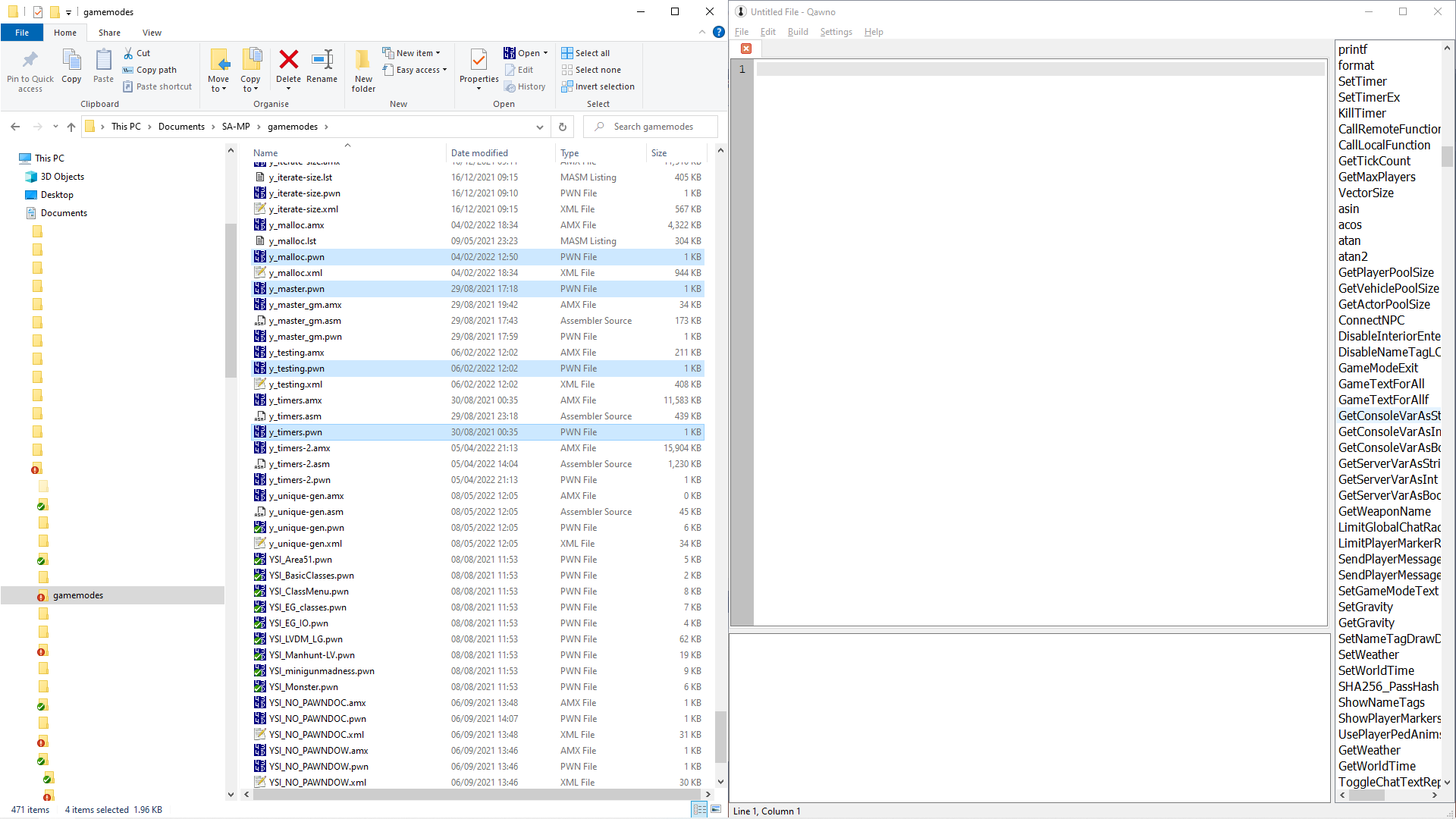
Task: Click the Share tab in ribbon
Action: coord(109,32)
